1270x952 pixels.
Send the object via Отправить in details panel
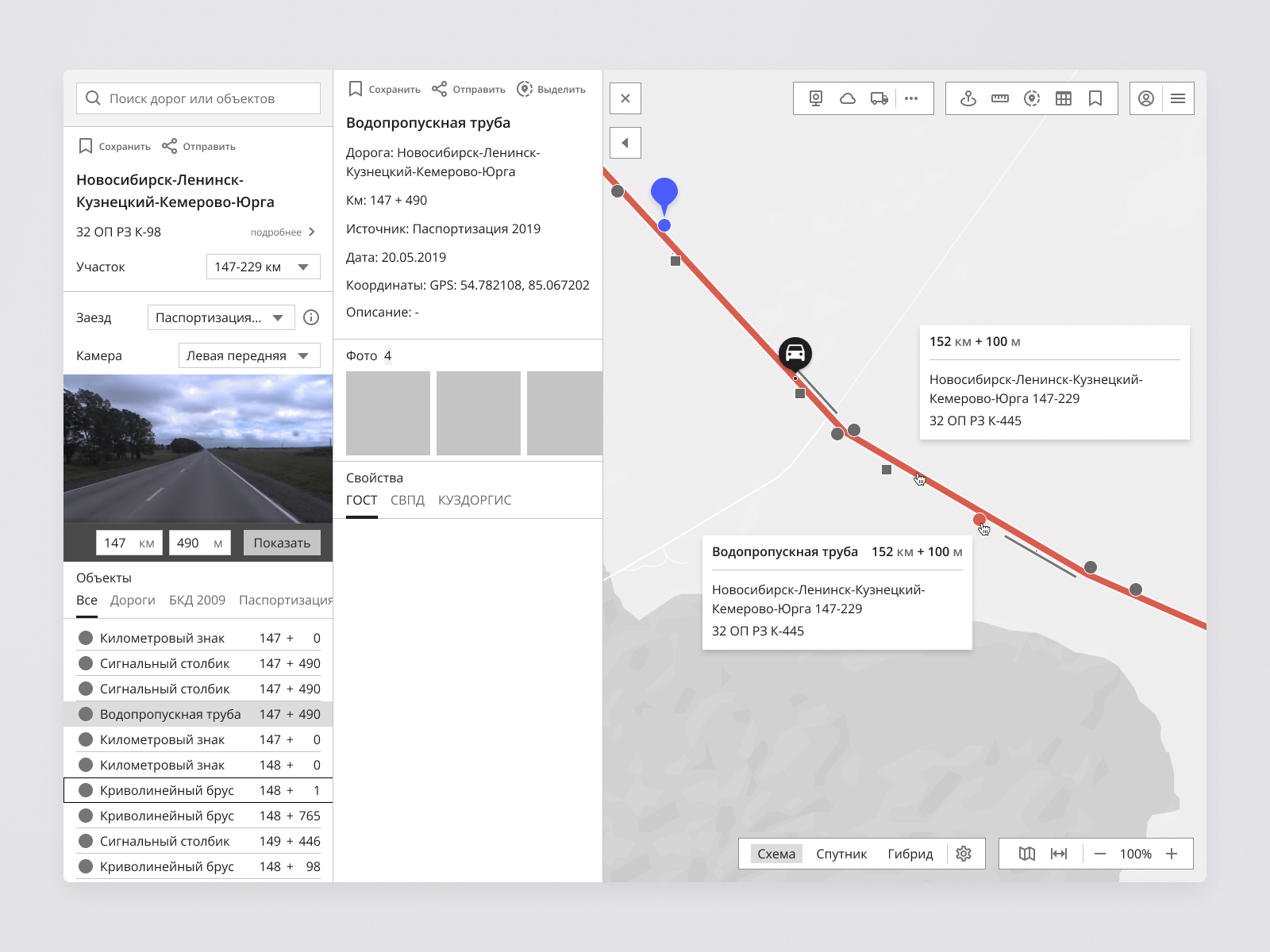pos(468,89)
